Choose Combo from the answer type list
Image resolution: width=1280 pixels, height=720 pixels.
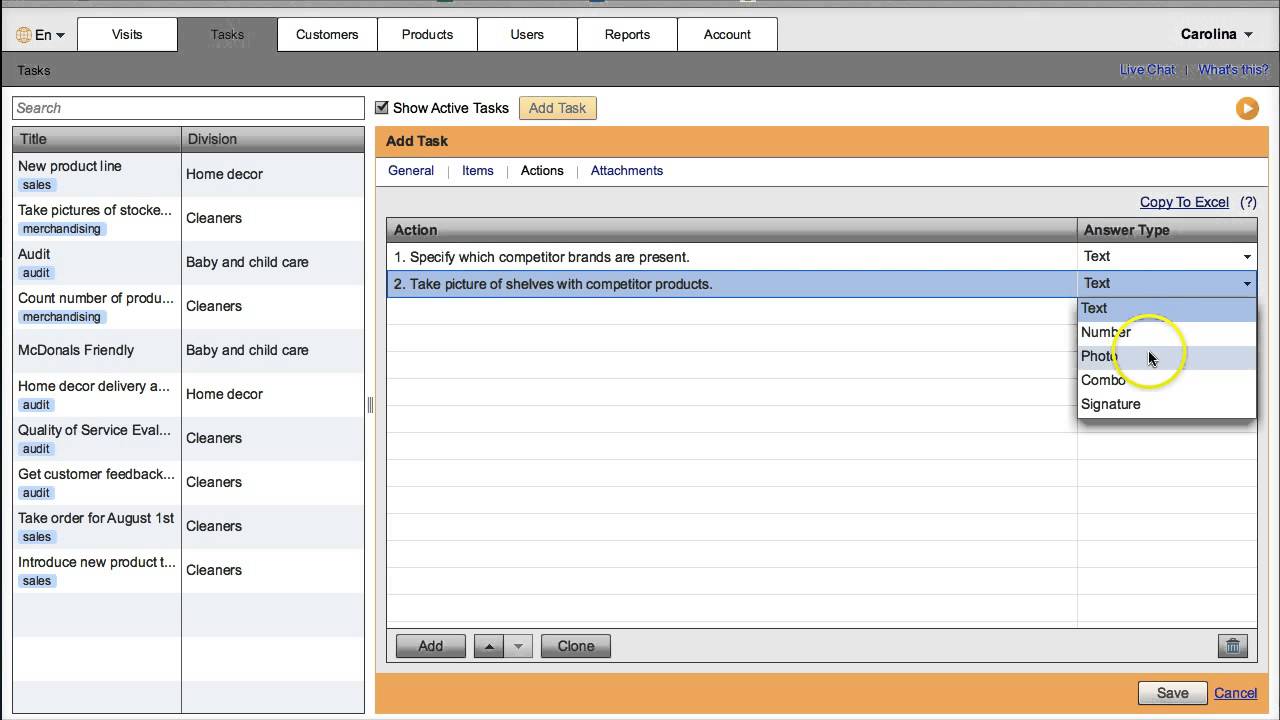click(1166, 380)
